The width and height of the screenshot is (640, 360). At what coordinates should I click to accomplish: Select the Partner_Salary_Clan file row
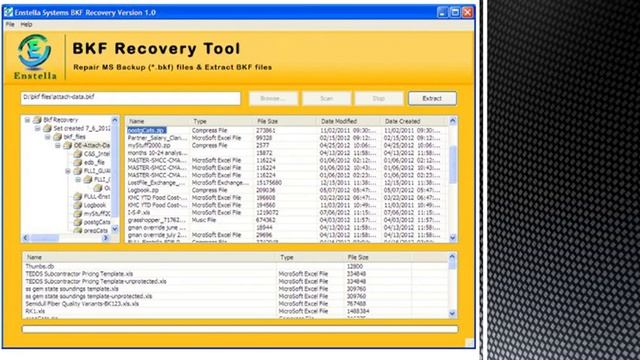[287, 138]
